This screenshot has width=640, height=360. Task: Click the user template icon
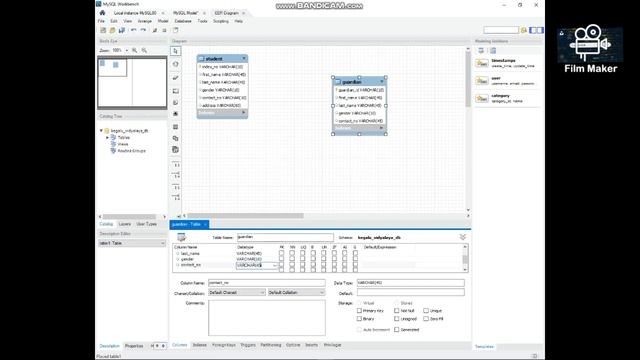[x=482, y=80]
